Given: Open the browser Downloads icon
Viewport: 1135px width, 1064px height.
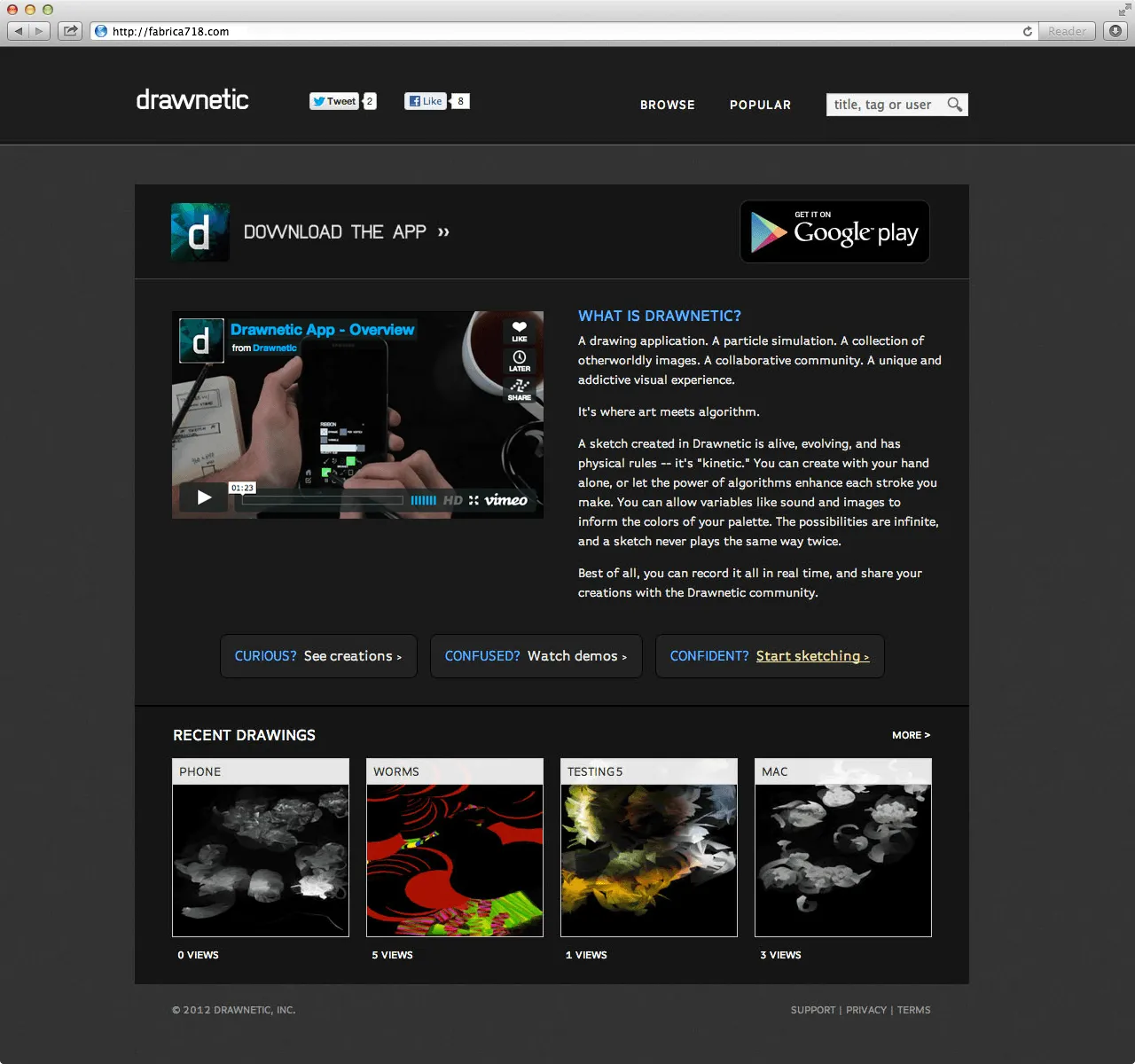Looking at the screenshot, I should [x=1115, y=31].
